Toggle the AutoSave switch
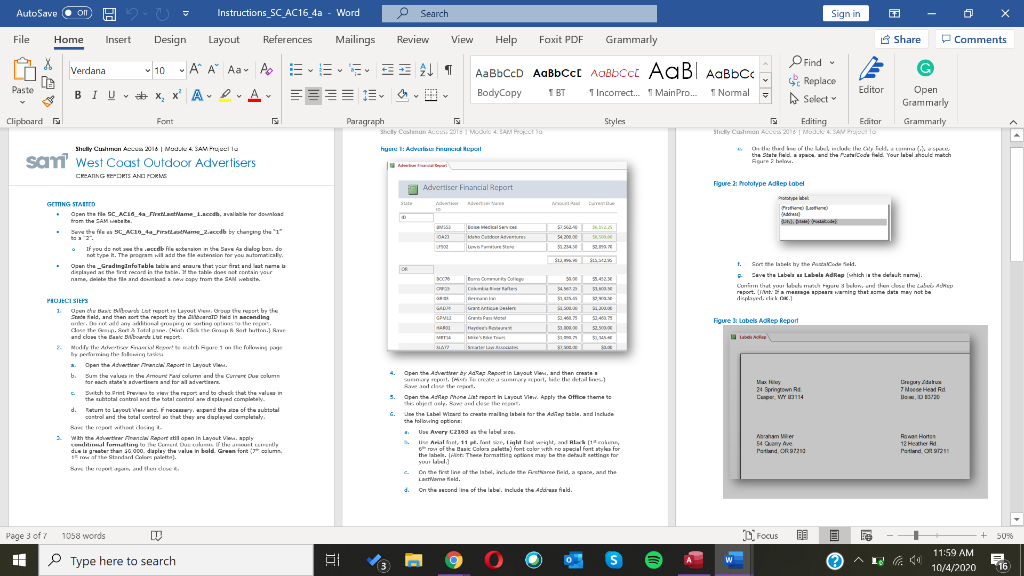 pos(76,13)
